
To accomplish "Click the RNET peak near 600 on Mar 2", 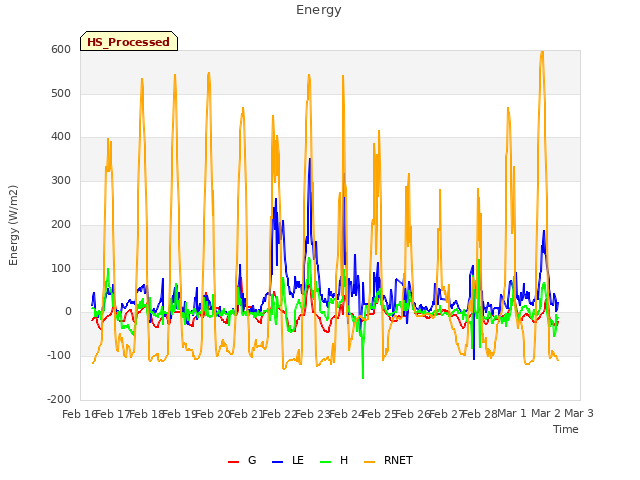I will coord(542,52).
